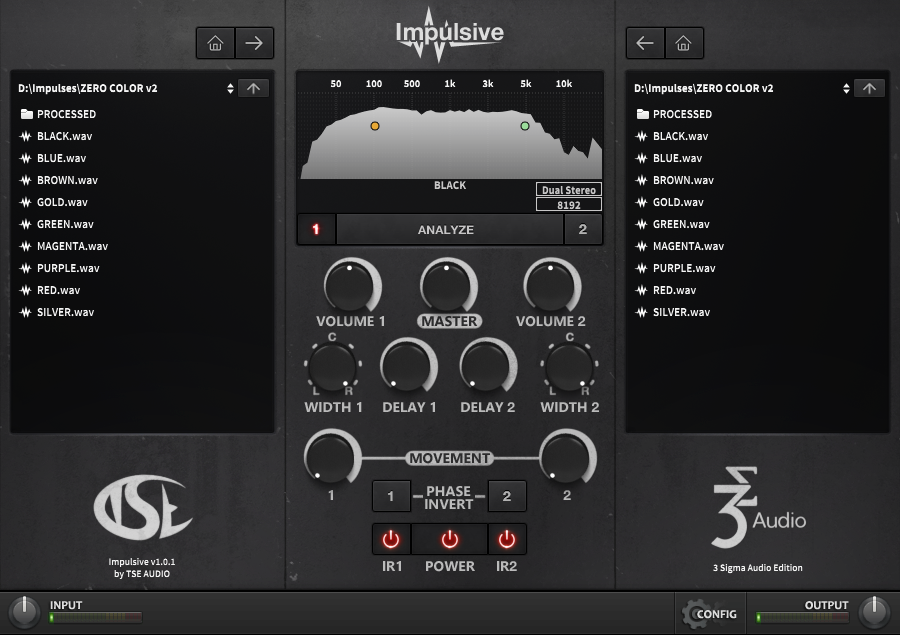Click the TSE logo
Screen dimensions: 900x635
tap(142, 507)
